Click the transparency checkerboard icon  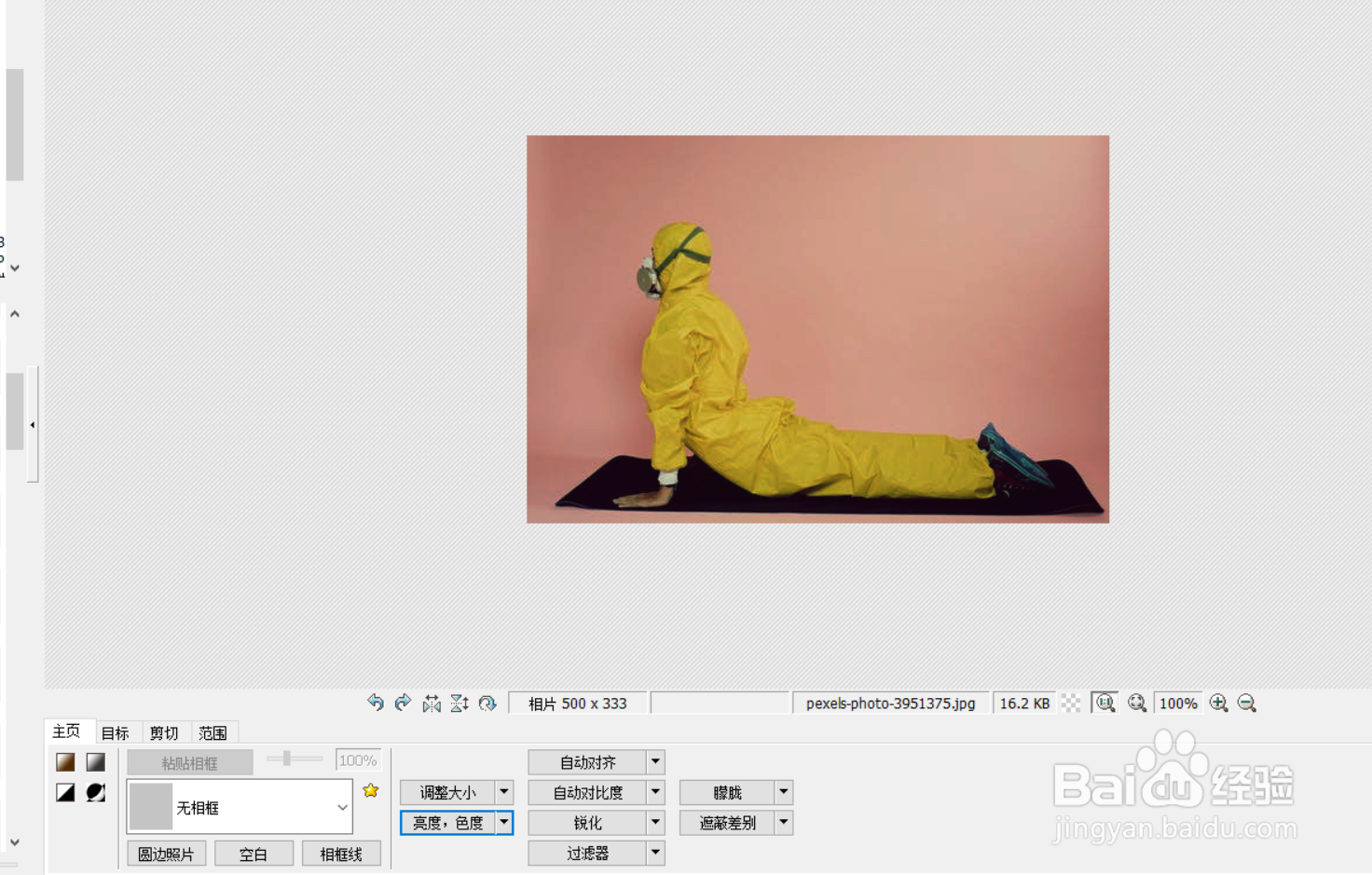click(x=1072, y=704)
